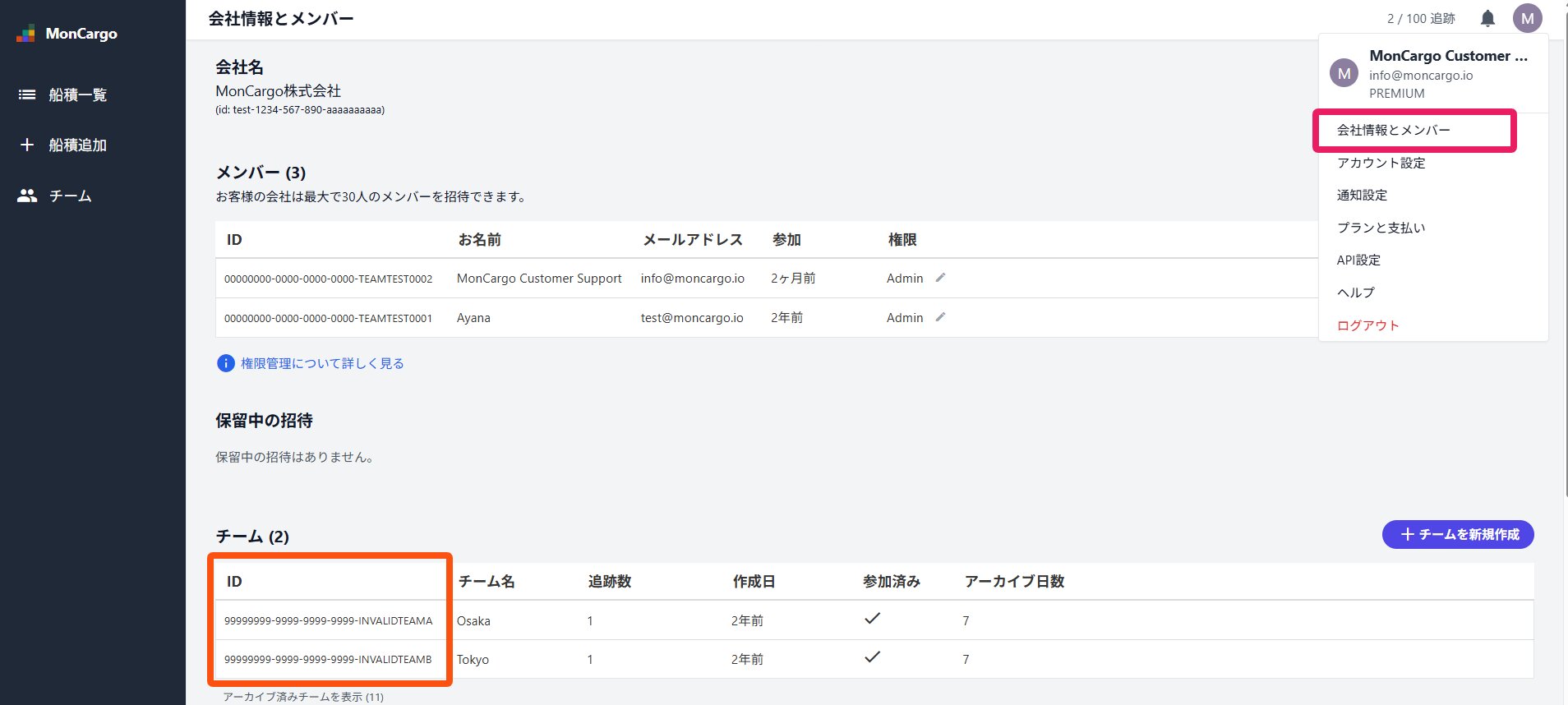Open the 船積一覧 shipment list
The height and width of the screenshot is (705, 1568).
pos(77,94)
